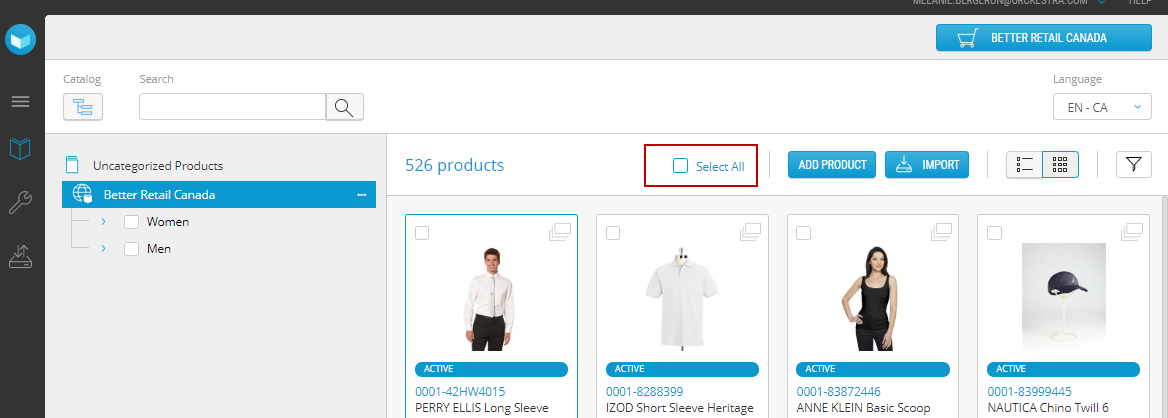
Task: Select Uncategorized Products in the tree
Action: point(158,166)
